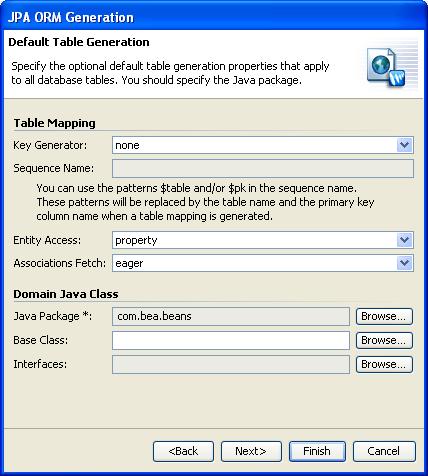This screenshot has height=476, width=428.
Task: Expand the Entity Access dropdown arrow
Action: pyautogui.click(x=404, y=240)
